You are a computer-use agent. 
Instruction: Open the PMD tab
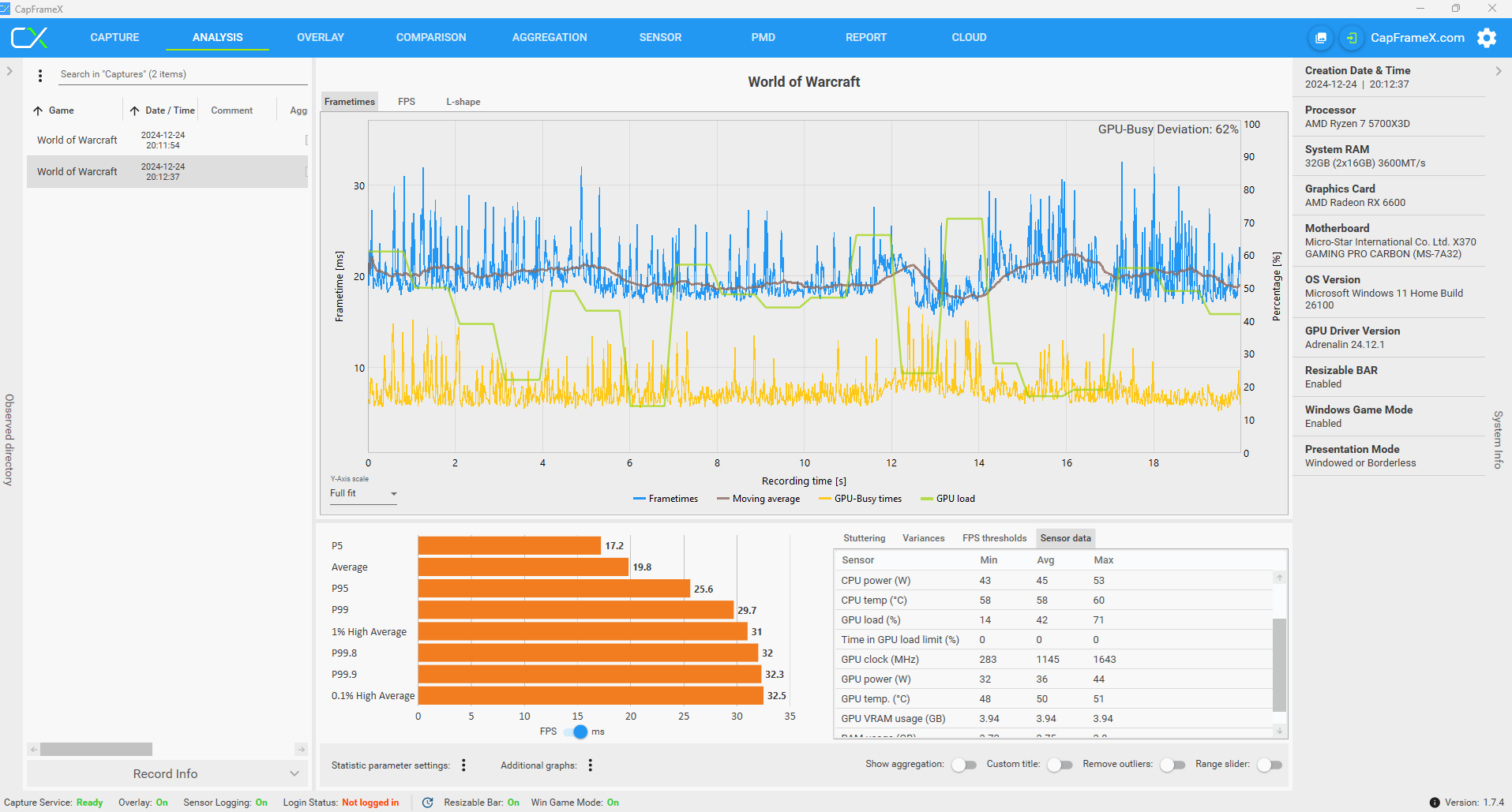(763, 37)
